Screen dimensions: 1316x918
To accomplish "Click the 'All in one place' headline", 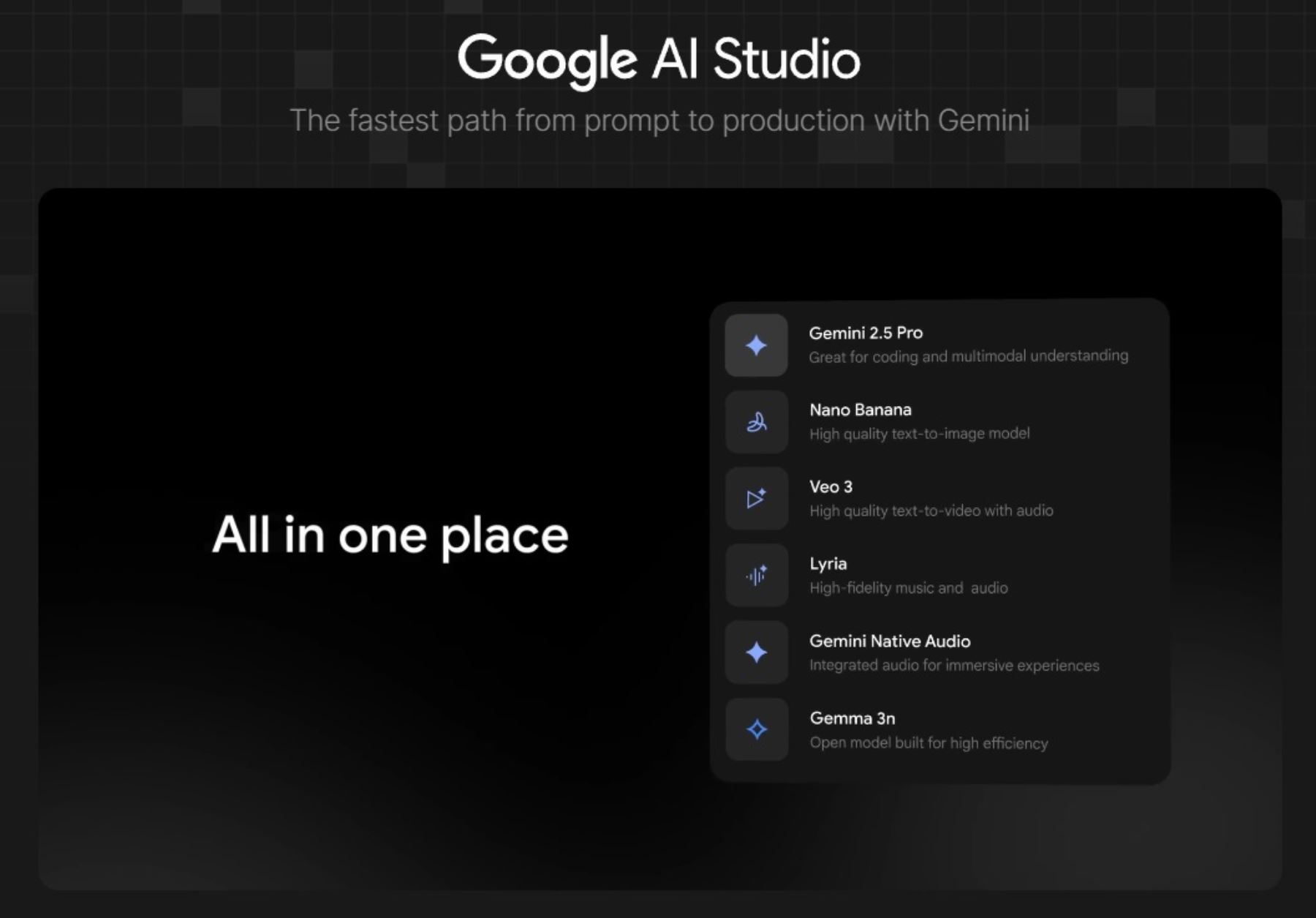I will [390, 535].
